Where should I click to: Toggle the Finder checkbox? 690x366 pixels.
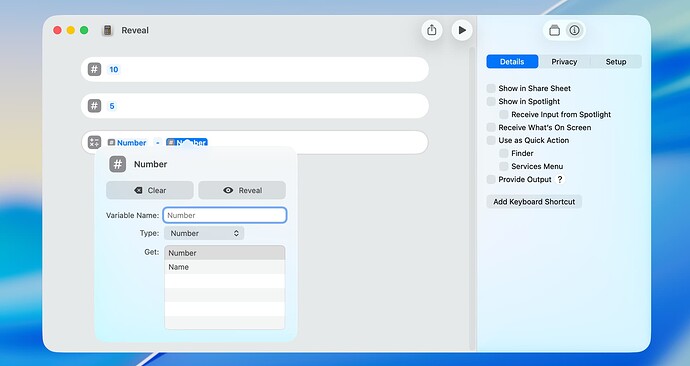pyautogui.click(x=504, y=153)
